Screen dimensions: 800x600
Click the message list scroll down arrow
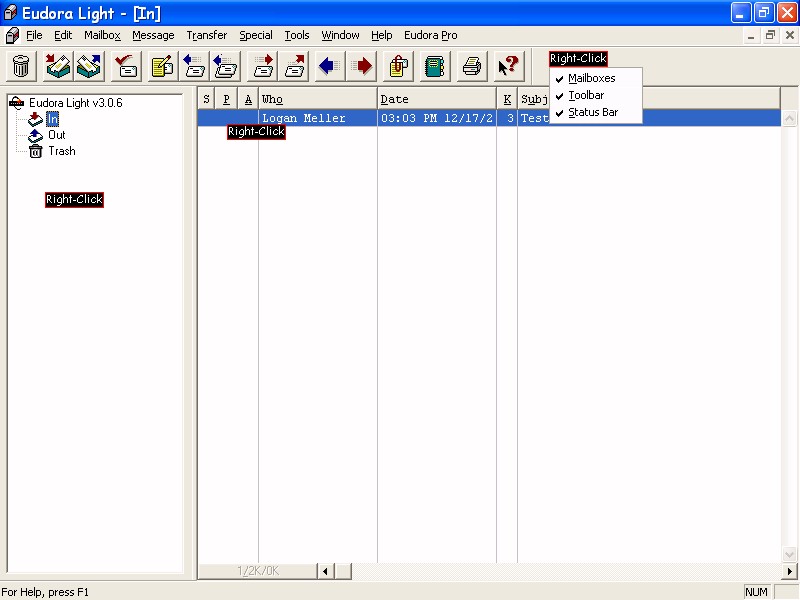tap(789, 554)
